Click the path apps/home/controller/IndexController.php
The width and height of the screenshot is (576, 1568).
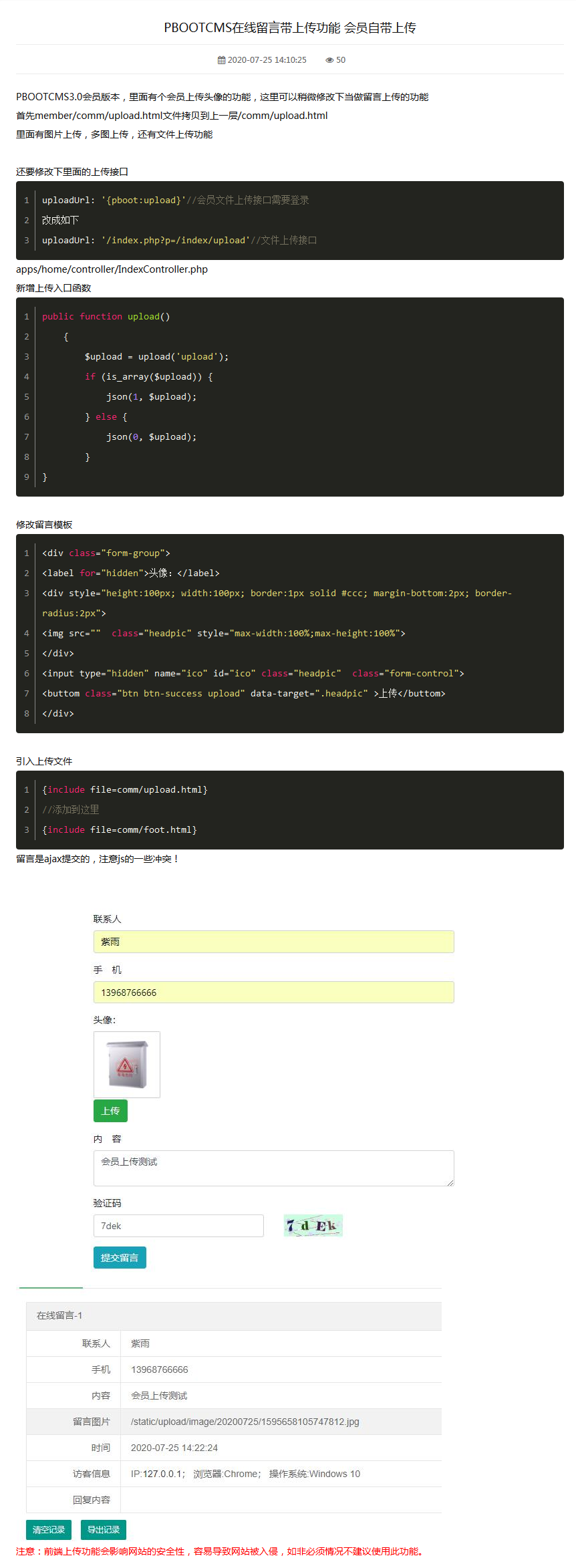point(112,269)
